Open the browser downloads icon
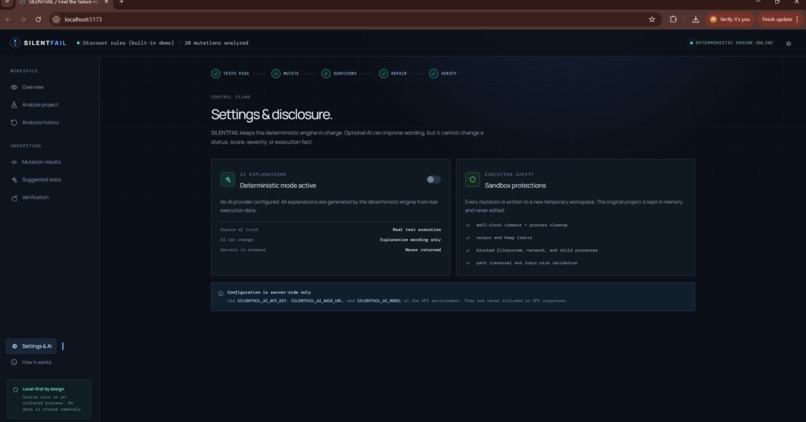Image resolution: width=806 pixels, height=422 pixels. tap(695, 20)
